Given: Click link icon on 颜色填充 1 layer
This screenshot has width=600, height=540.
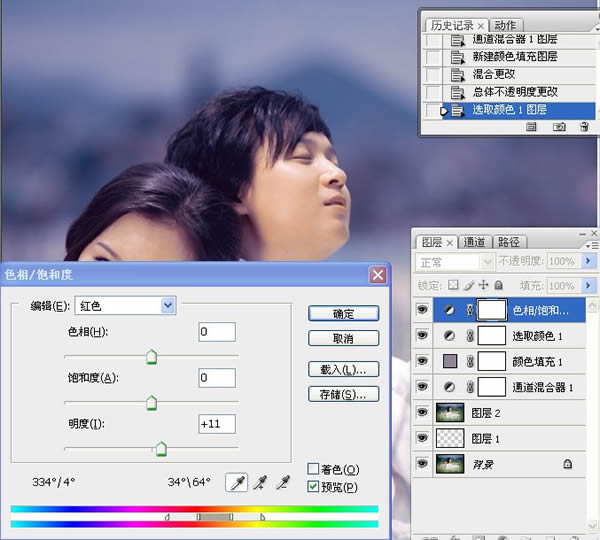Looking at the screenshot, I should (x=470, y=361).
